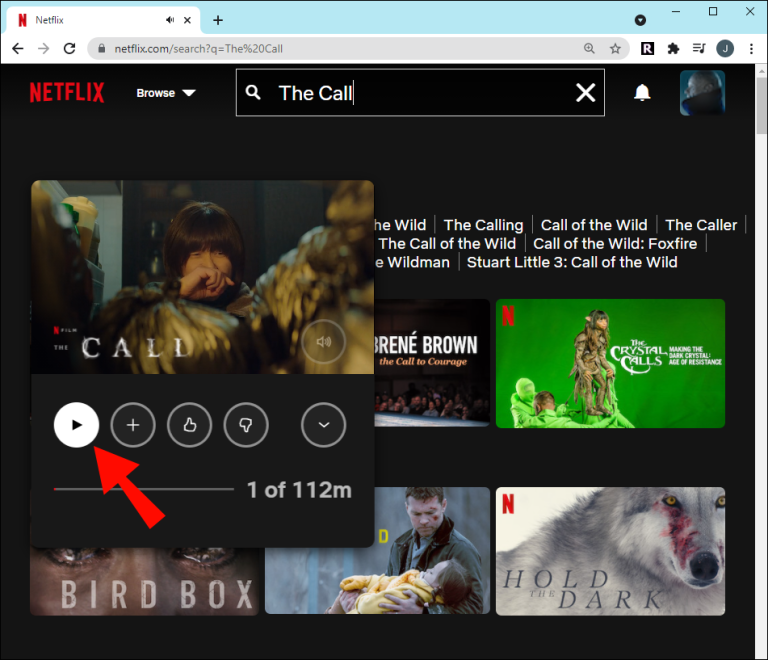768x660 pixels.
Task: Click The Call preview video
Action: pyautogui.click(x=202, y=277)
